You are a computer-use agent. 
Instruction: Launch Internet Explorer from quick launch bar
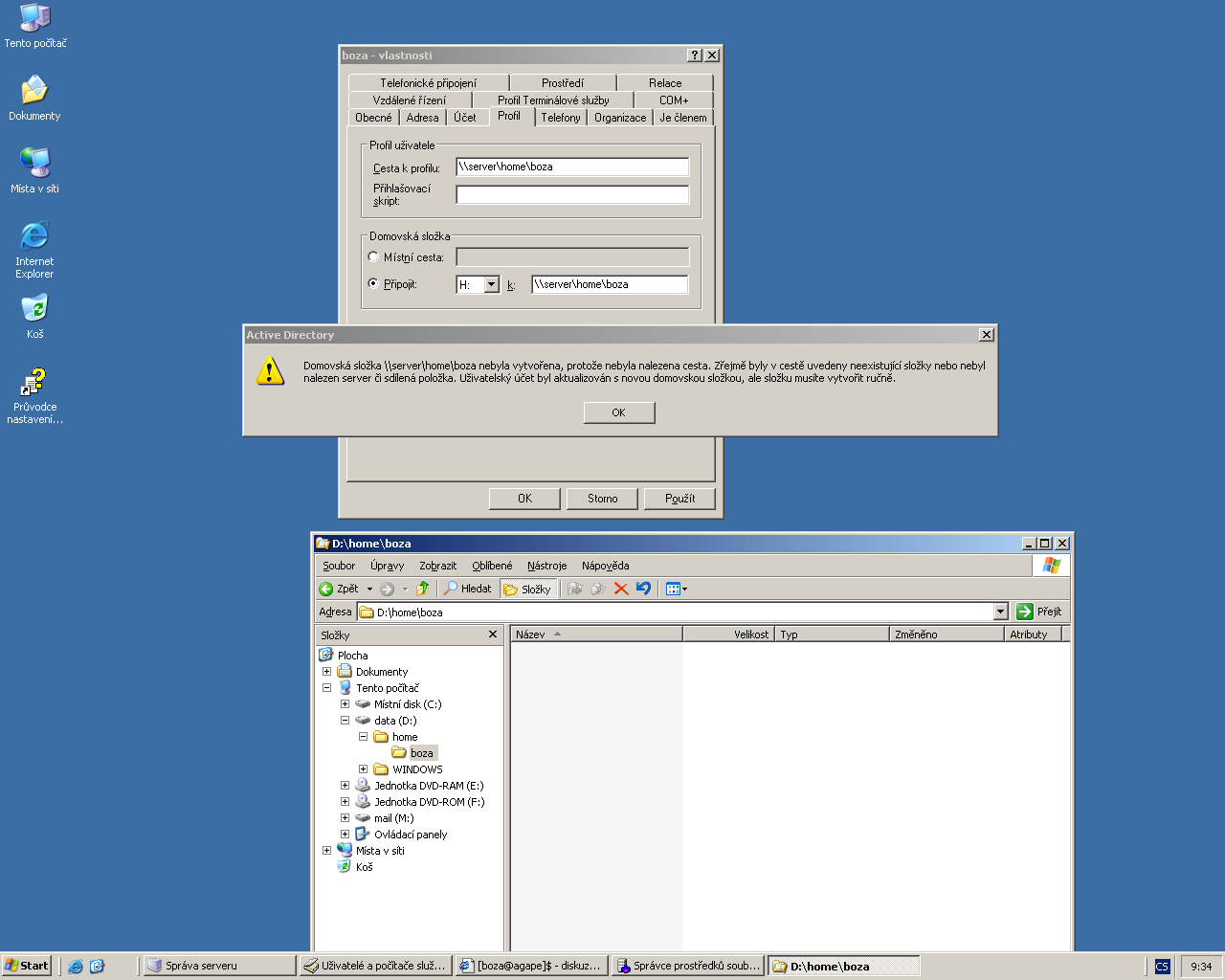(x=76, y=967)
